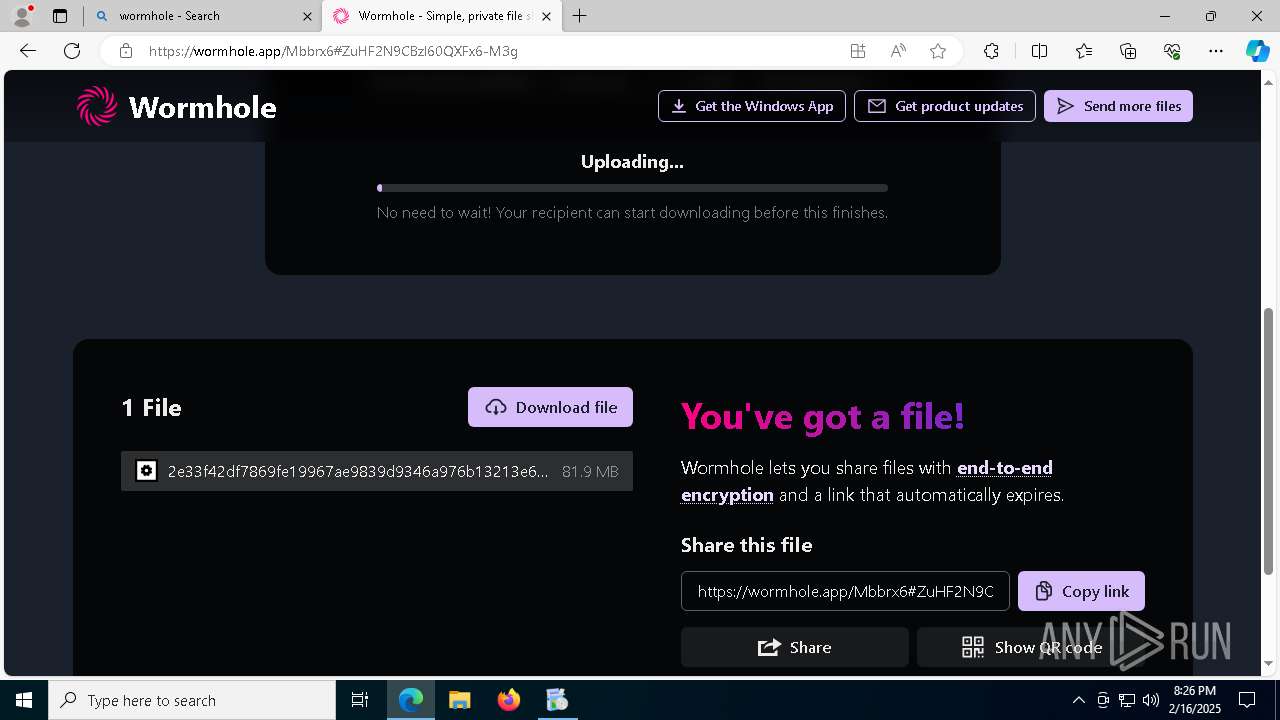This screenshot has height=720, width=1280.
Task: Launch Firefox from taskbar
Action: pos(509,700)
